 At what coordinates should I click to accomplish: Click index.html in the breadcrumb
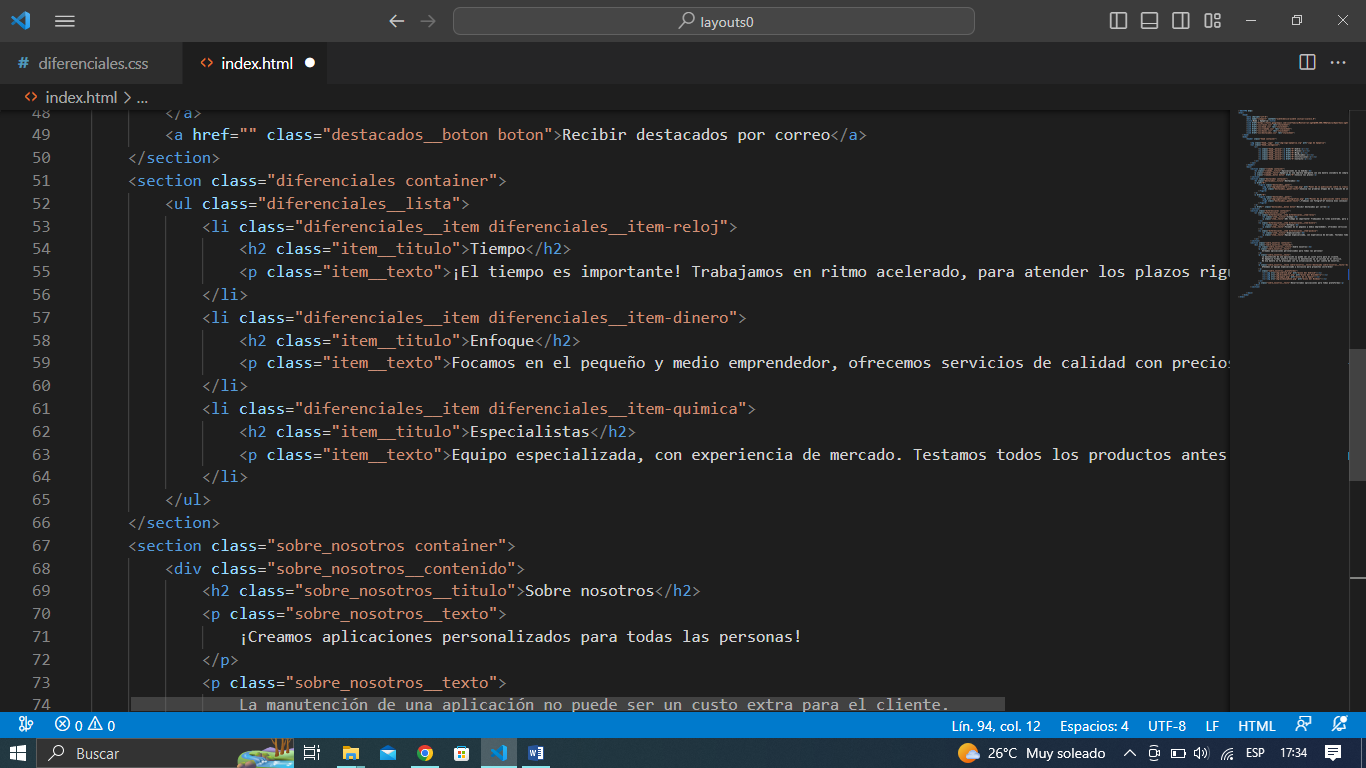pyautogui.click(x=81, y=97)
